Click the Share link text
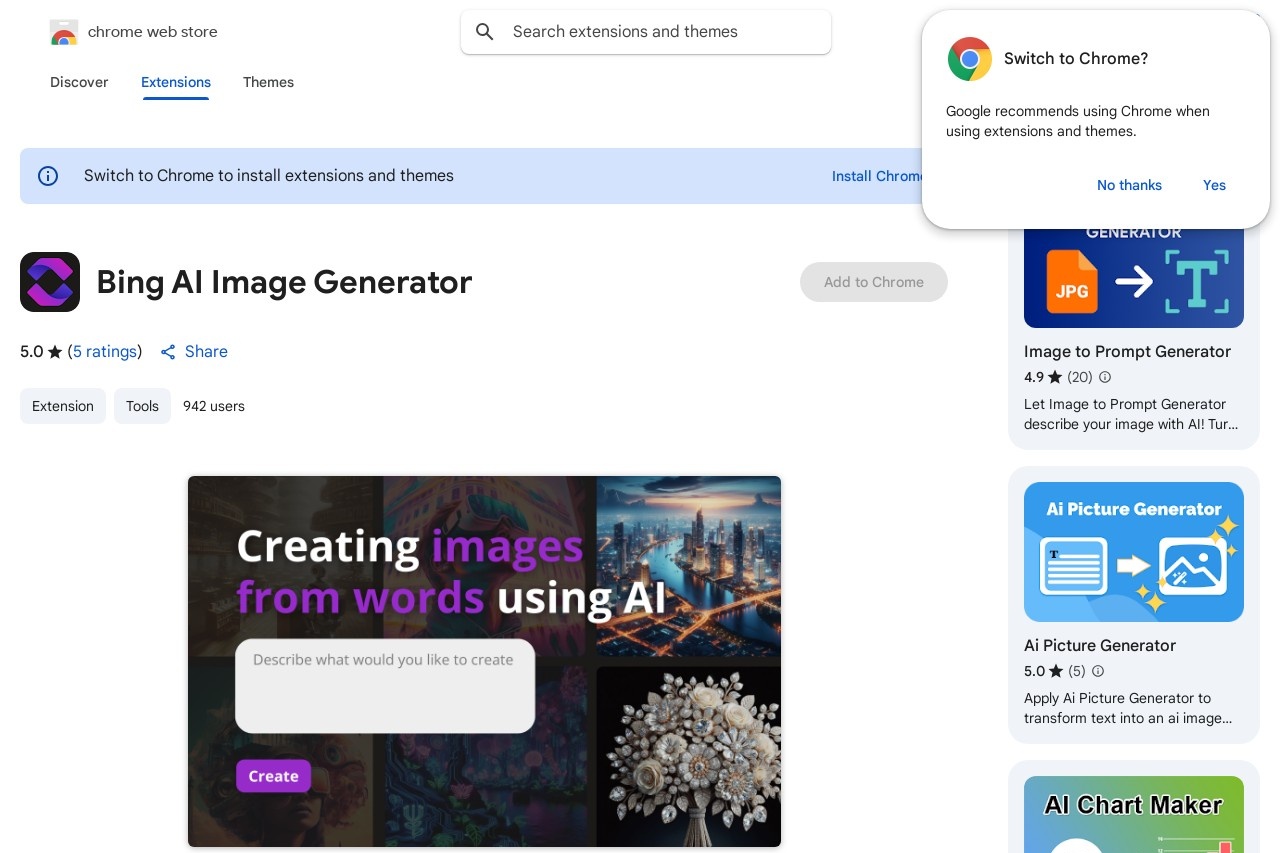Viewport: 1280px width, 853px height. point(206,352)
